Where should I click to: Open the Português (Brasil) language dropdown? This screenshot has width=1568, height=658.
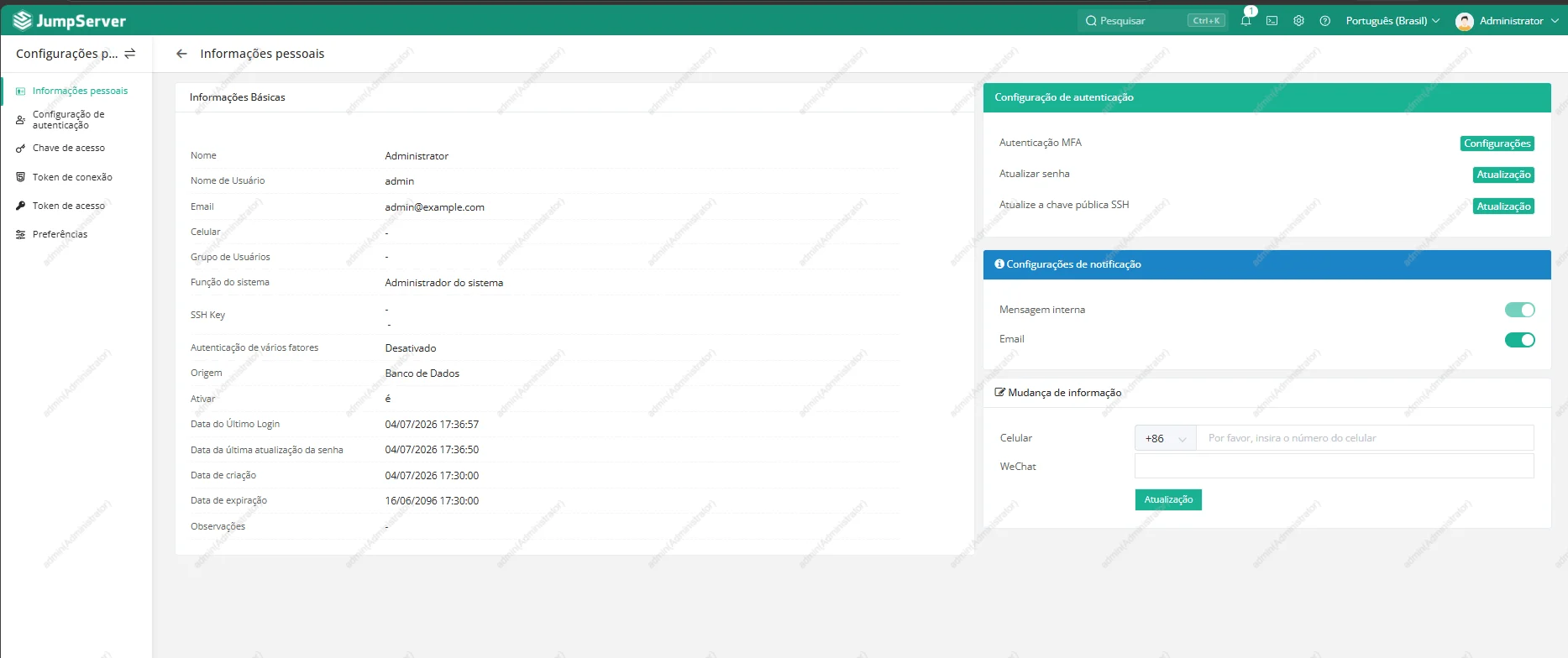[x=1392, y=21]
